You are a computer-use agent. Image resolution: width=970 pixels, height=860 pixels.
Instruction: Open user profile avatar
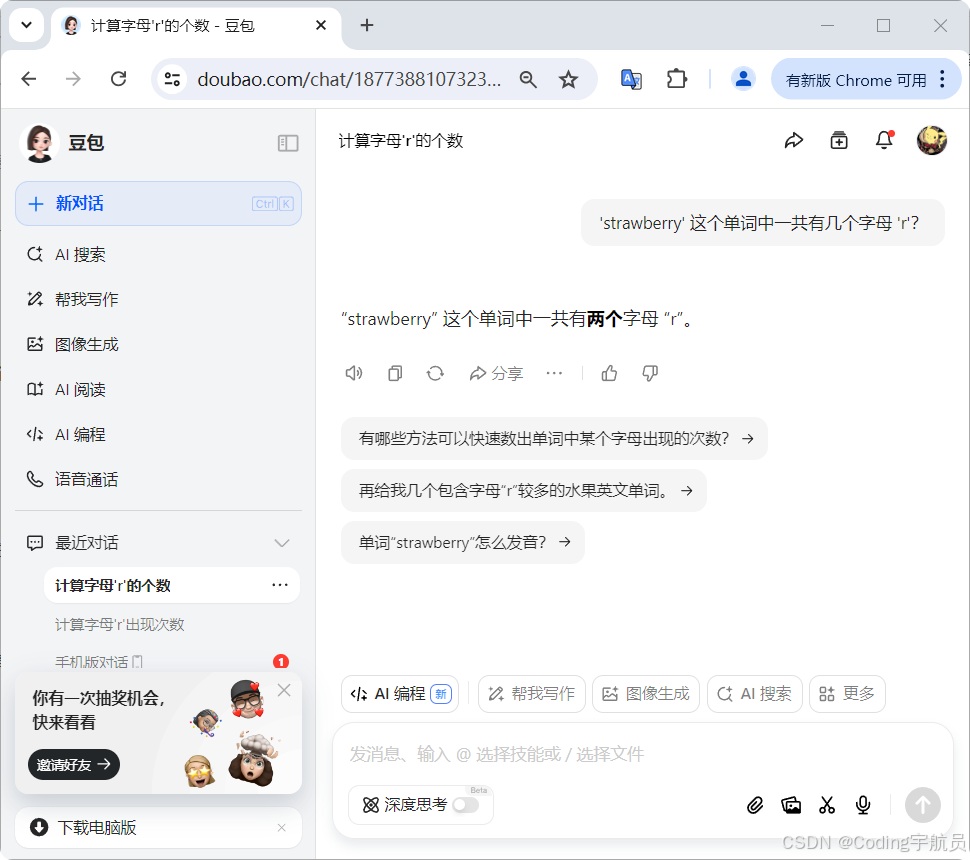[x=932, y=140]
